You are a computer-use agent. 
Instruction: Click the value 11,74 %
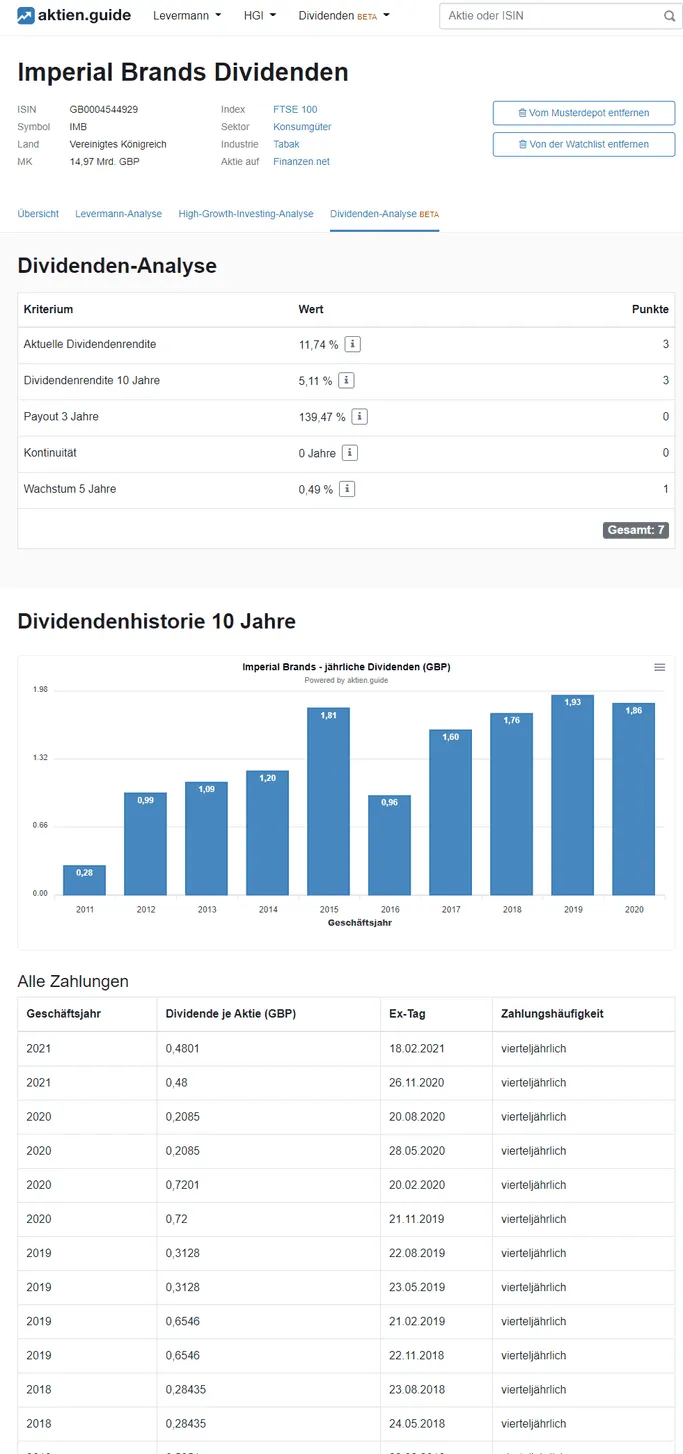(x=318, y=345)
